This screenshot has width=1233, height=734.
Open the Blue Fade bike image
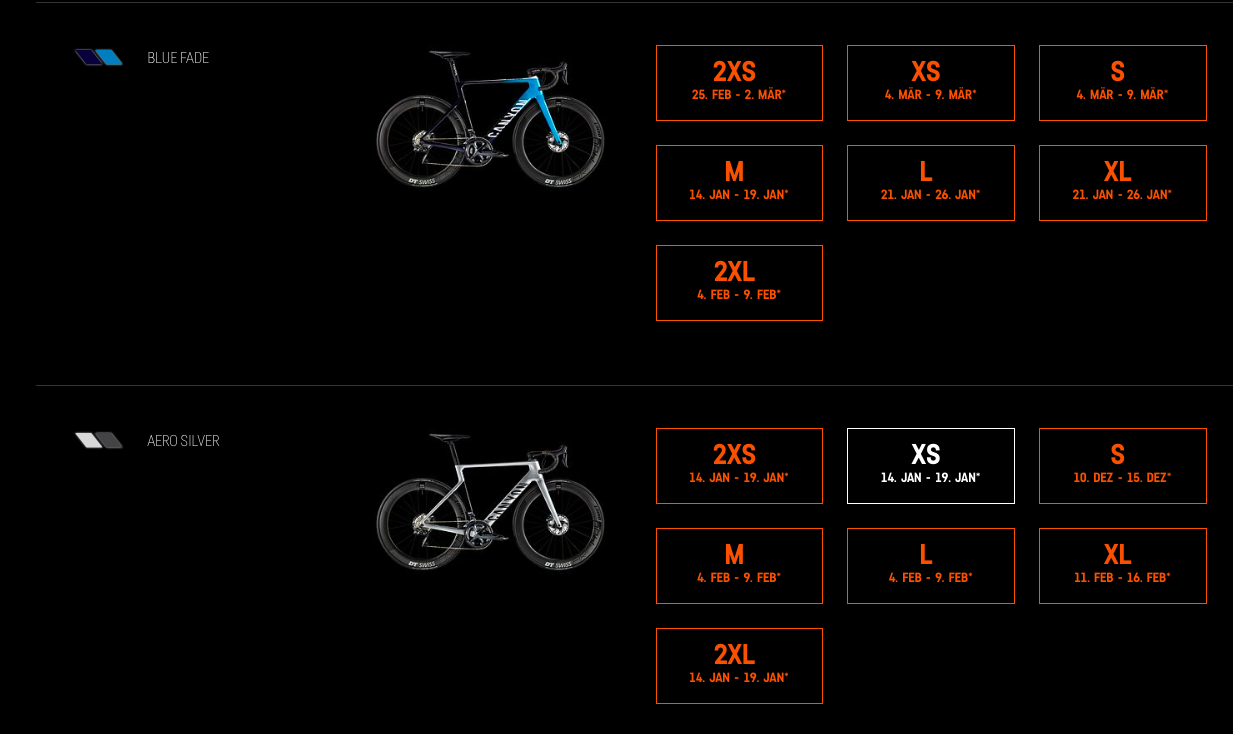pyautogui.click(x=490, y=118)
